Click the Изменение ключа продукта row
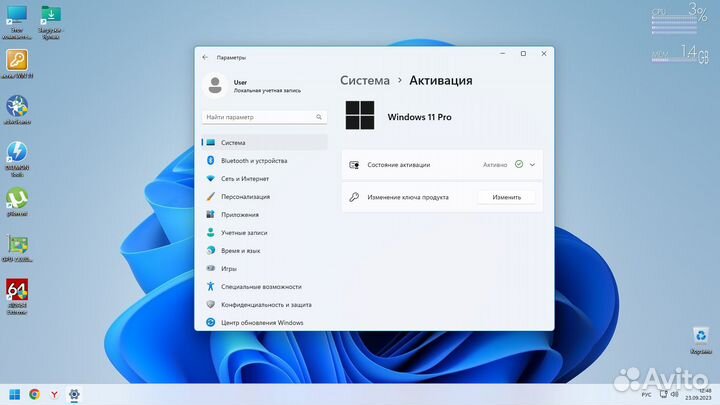Viewport: 720px width, 405px height. coord(442,197)
